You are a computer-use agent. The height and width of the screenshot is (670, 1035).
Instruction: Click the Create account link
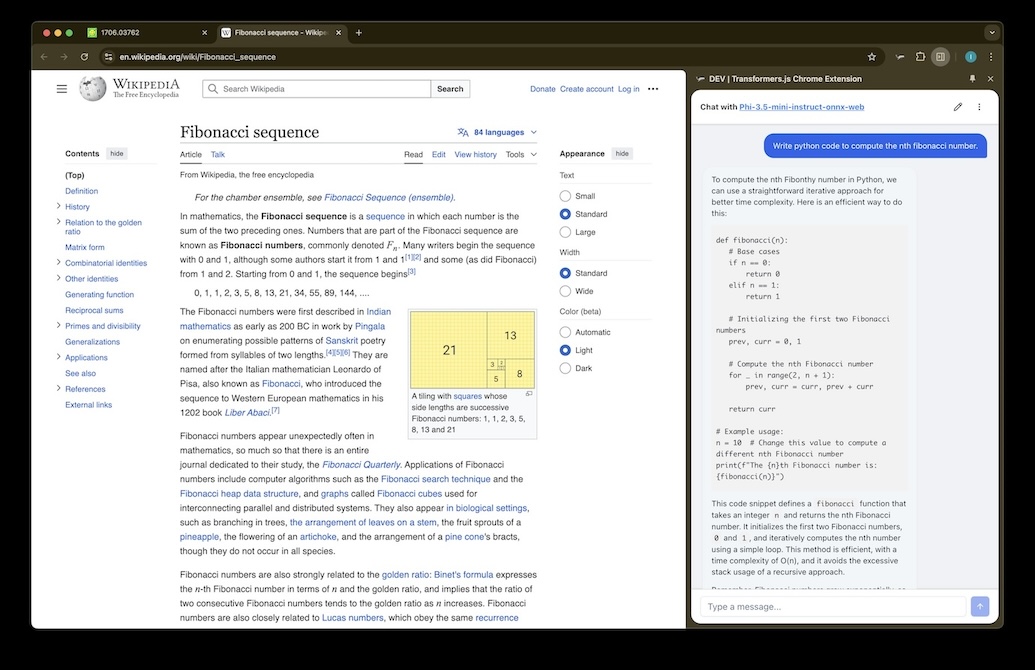coord(587,88)
